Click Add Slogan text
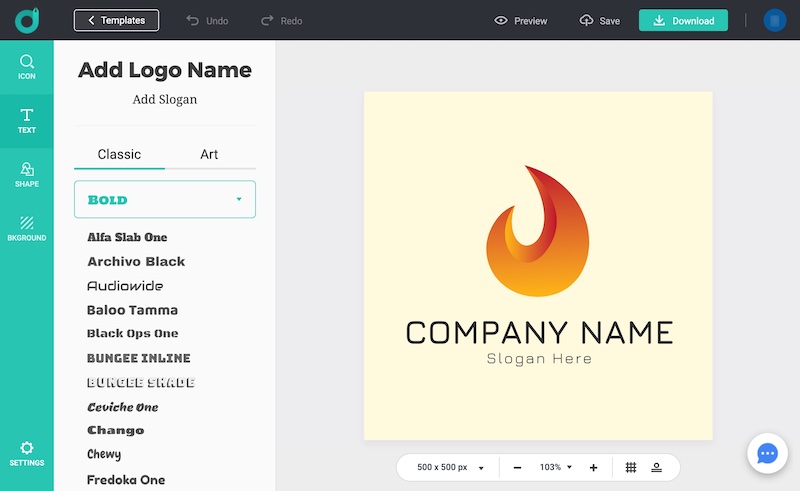Viewport: 800px width, 491px height. (165, 99)
